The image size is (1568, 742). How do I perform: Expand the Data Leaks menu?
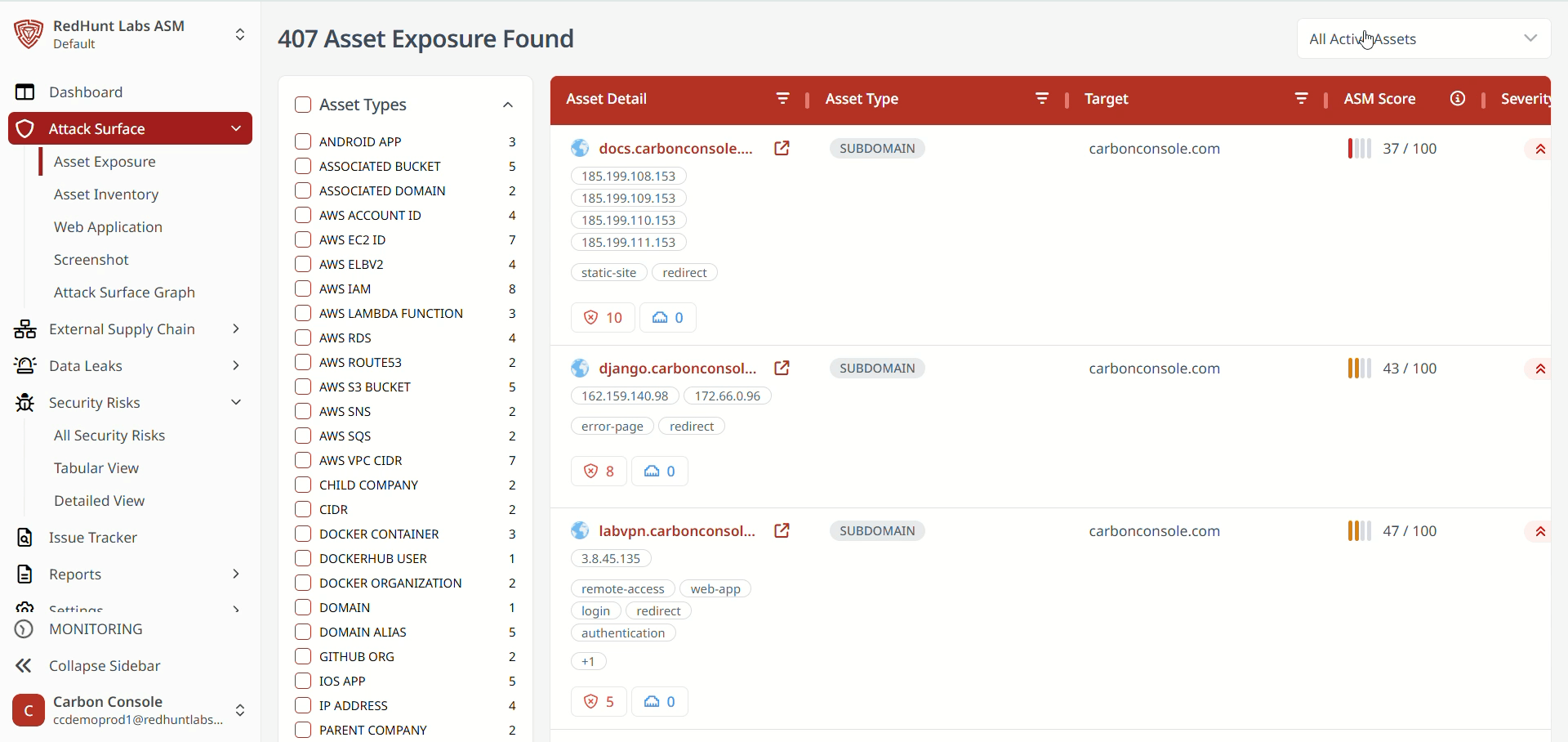pos(236,365)
